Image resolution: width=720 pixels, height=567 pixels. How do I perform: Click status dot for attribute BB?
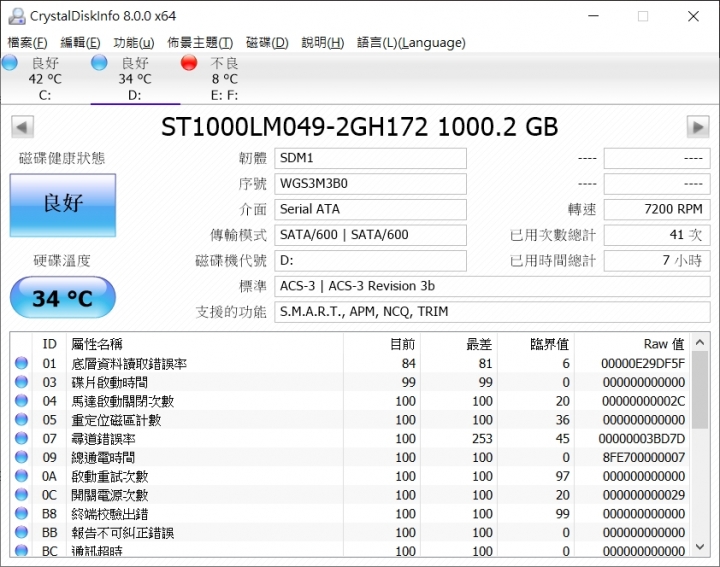coord(21,533)
